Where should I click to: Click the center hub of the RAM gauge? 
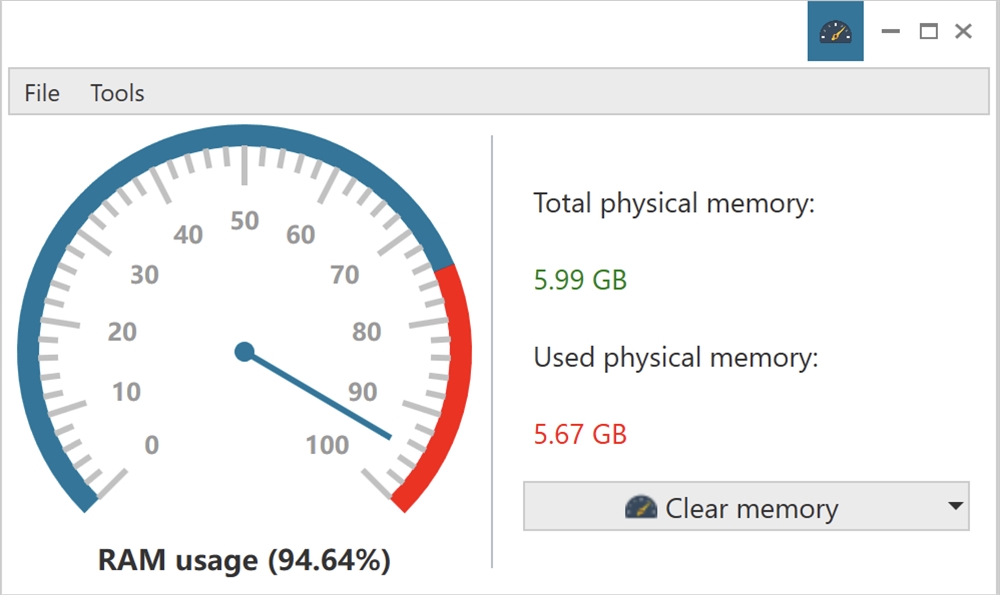tap(243, 351)
